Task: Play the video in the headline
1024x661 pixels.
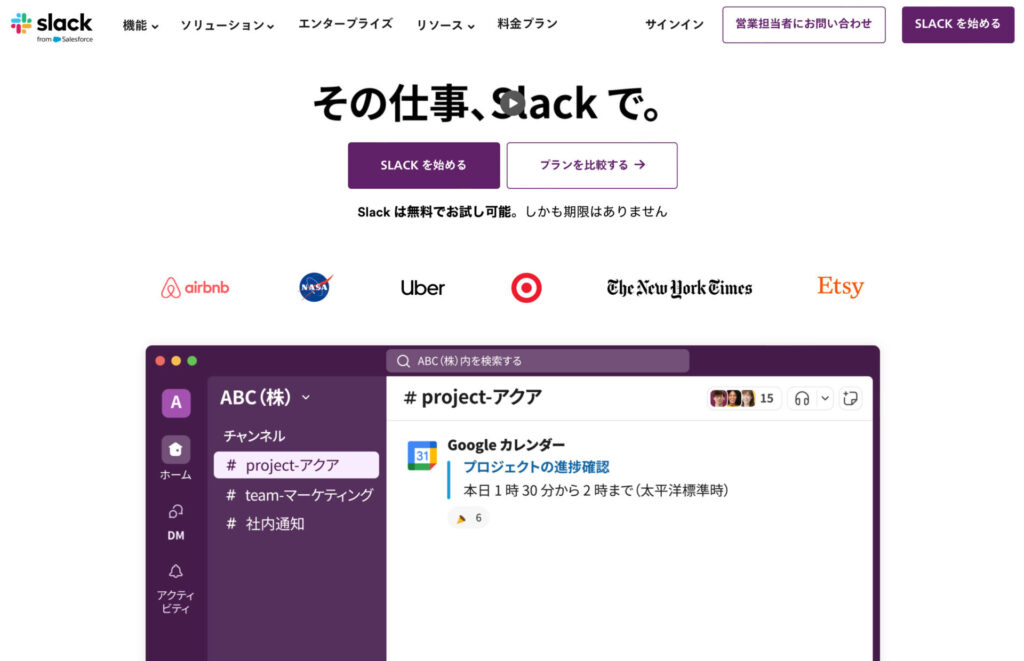Action: pos(513,103)
